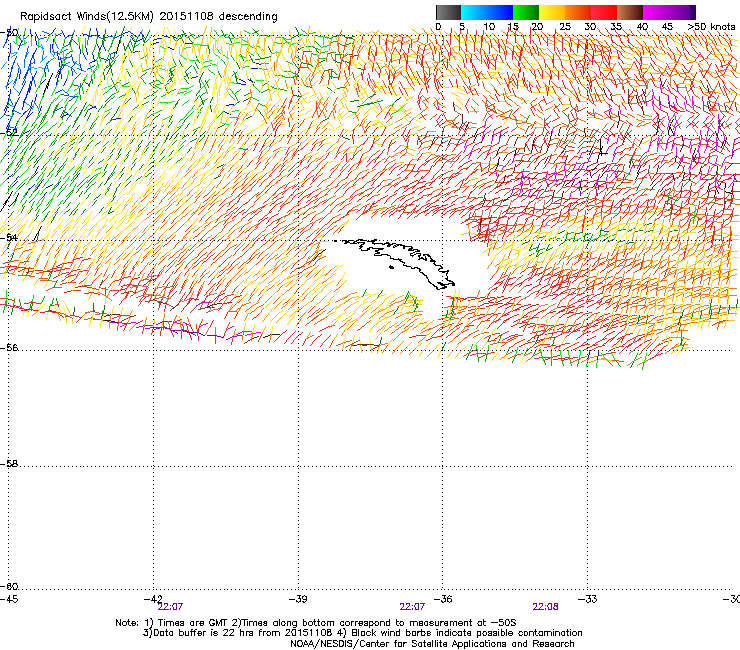740x650 pixels.
Task: Click the brown 35-40 knots legend swatch
Action: (x=630, y=12)
